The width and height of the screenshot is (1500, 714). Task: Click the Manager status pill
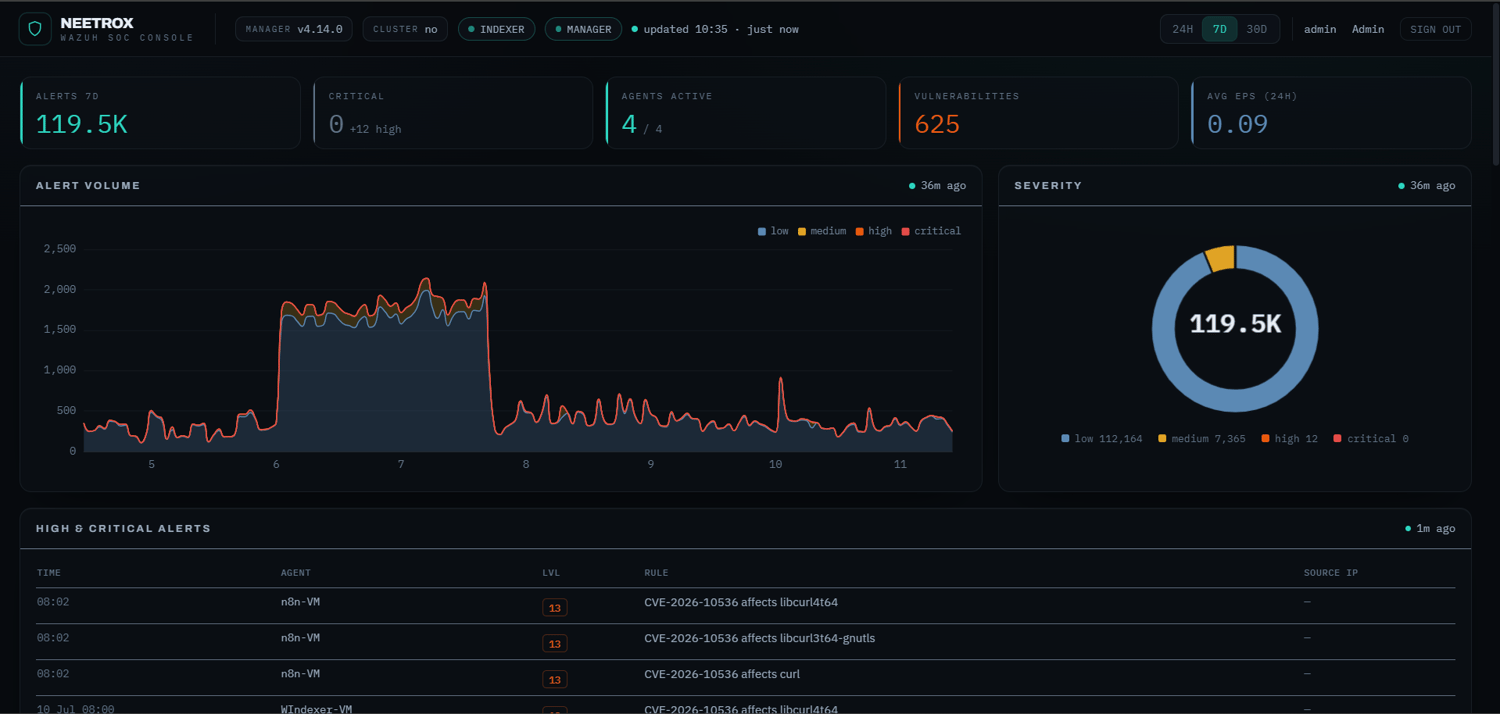583,29
